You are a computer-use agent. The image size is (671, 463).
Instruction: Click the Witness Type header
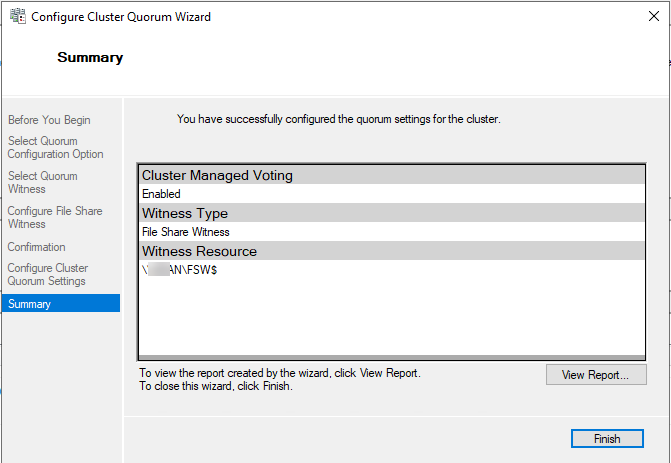coord(392,213)
